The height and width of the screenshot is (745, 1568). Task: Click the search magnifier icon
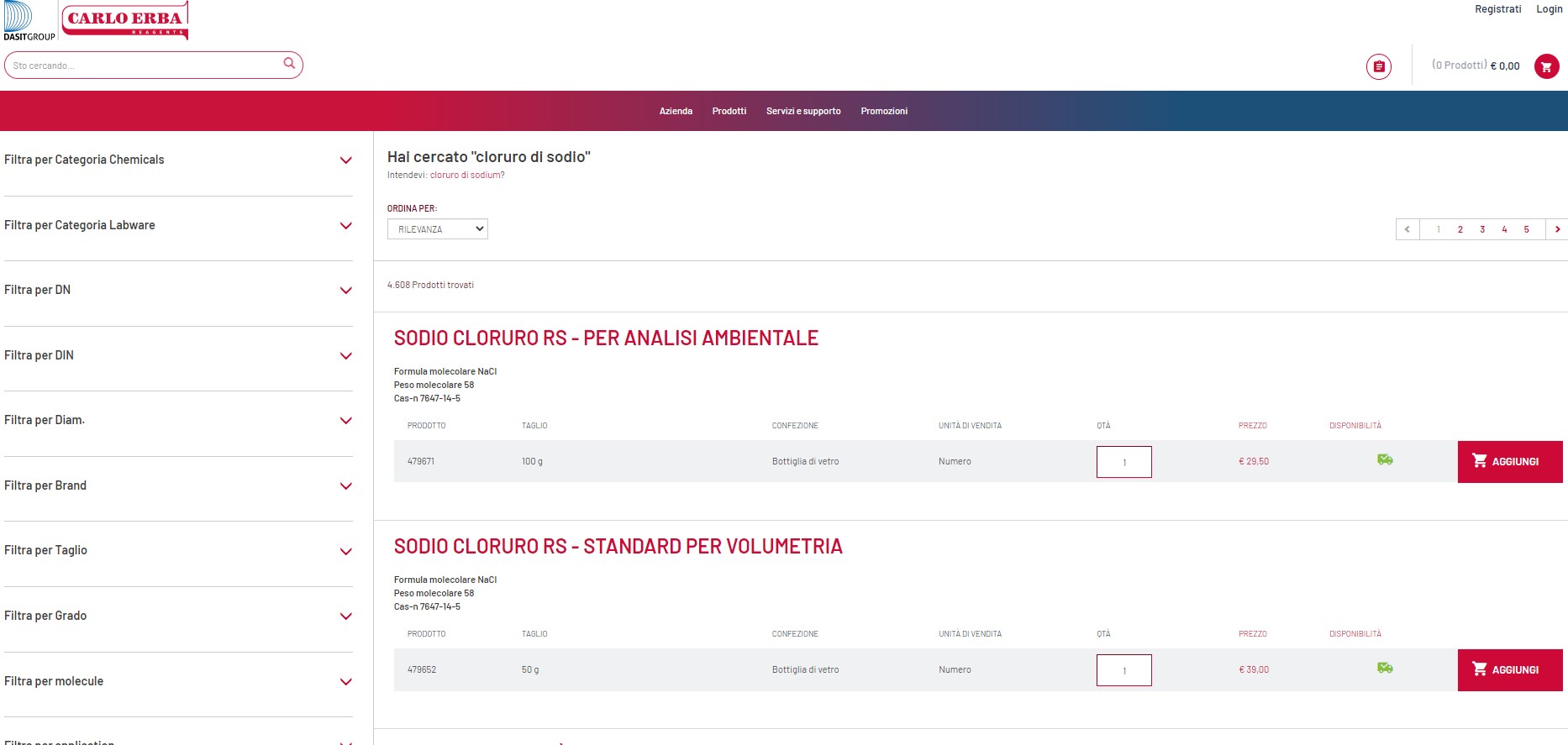(289, 64)
